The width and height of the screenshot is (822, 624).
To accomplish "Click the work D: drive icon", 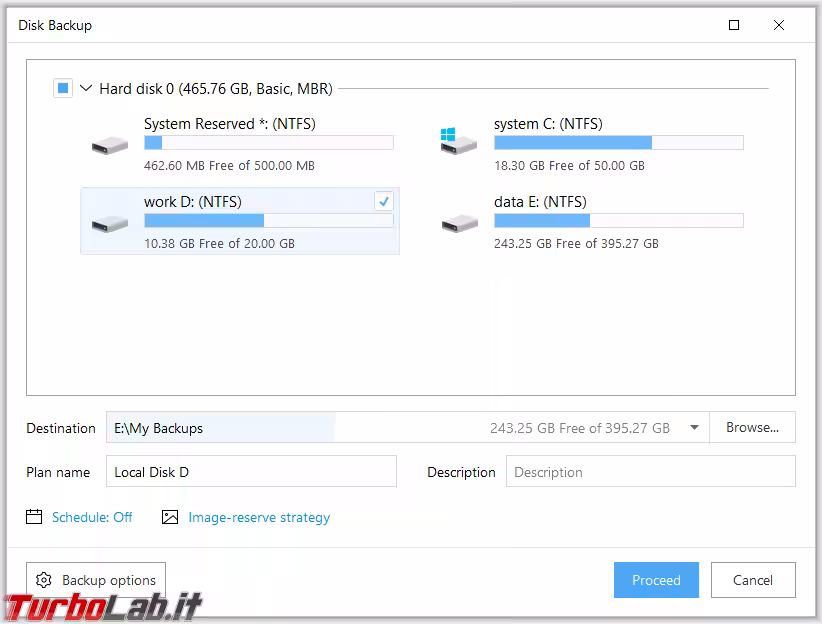I will pos(109,223).
